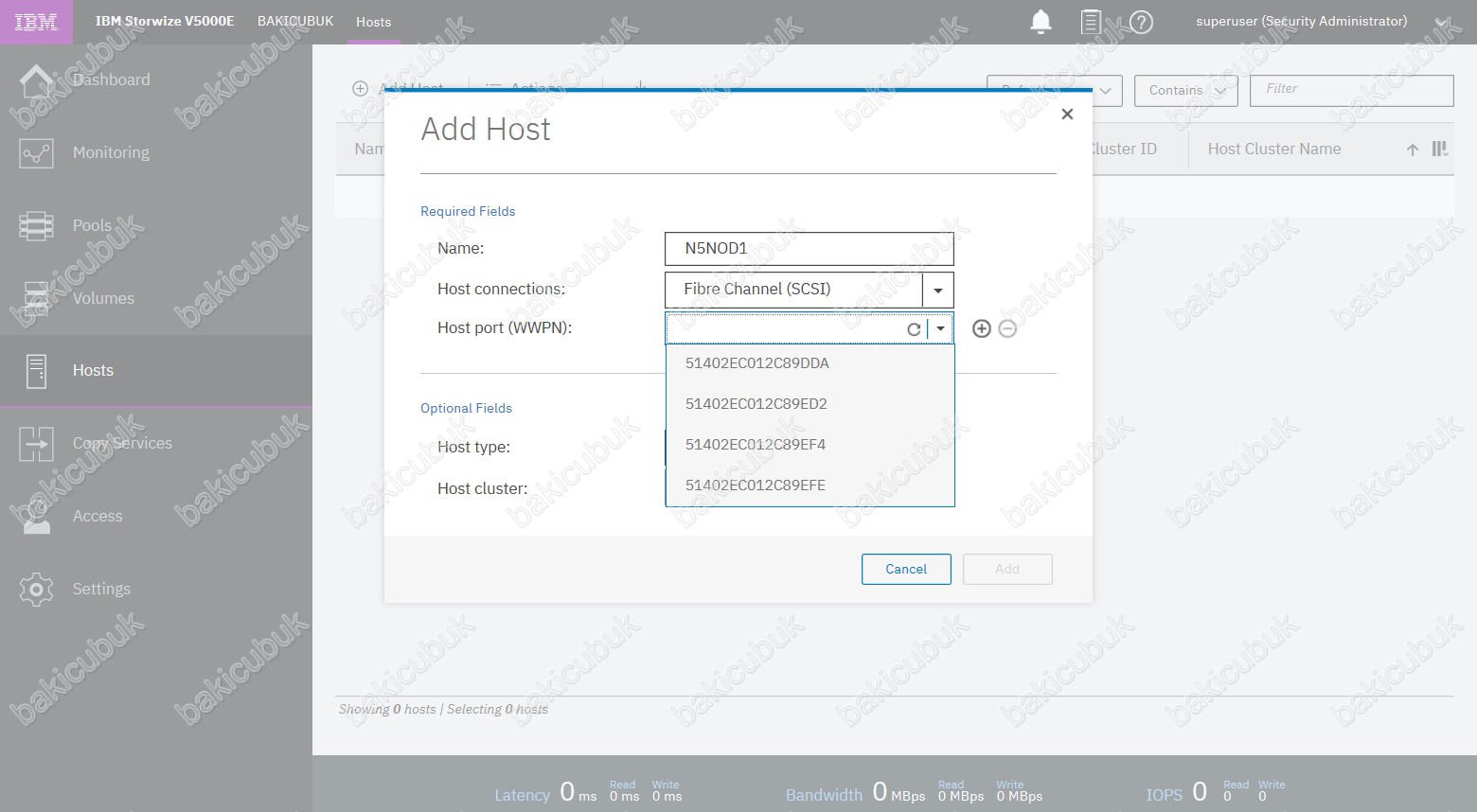Open Volumes from the sidebar
This screenshot has width=1477, height=812.
point(103,299)
